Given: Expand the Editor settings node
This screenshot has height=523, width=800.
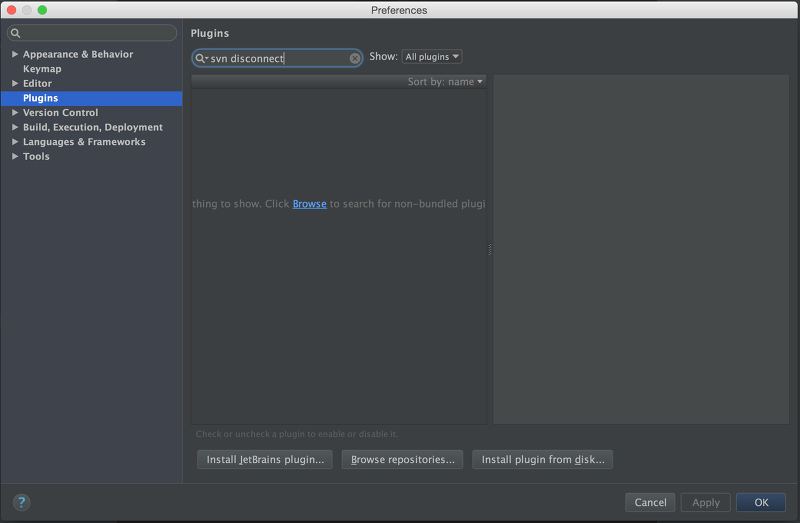Looking at the screenshot, I should point(15,83).
